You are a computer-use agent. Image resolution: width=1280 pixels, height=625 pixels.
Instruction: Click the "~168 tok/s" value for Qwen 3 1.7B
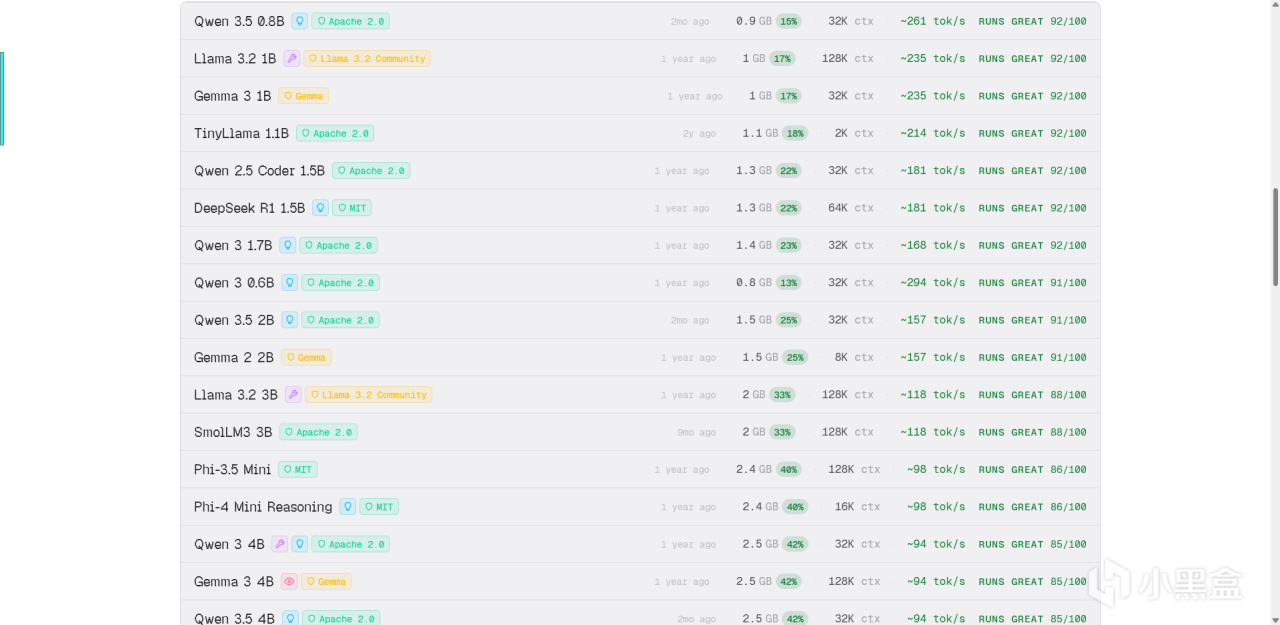coord(932,245)
